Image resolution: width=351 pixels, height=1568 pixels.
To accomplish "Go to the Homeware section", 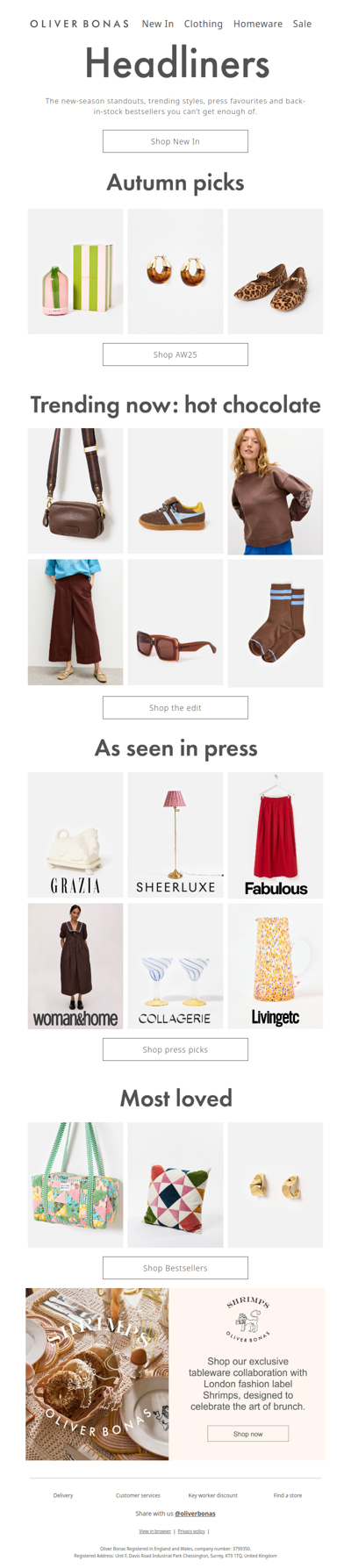I will (258, 24).
